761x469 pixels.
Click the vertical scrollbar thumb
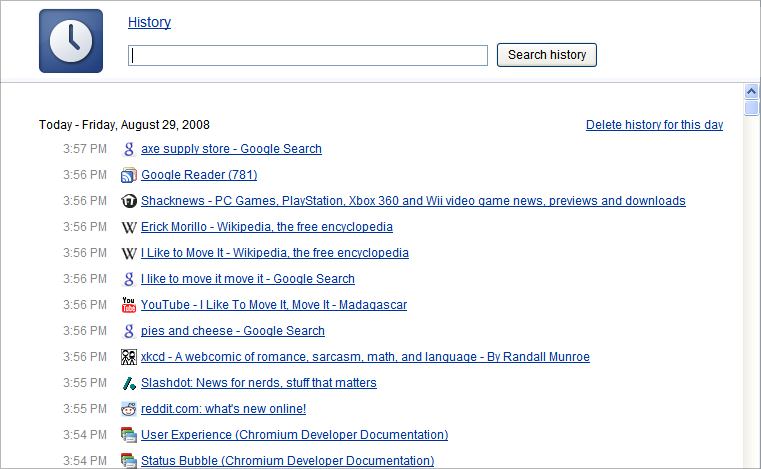[751, 107]
